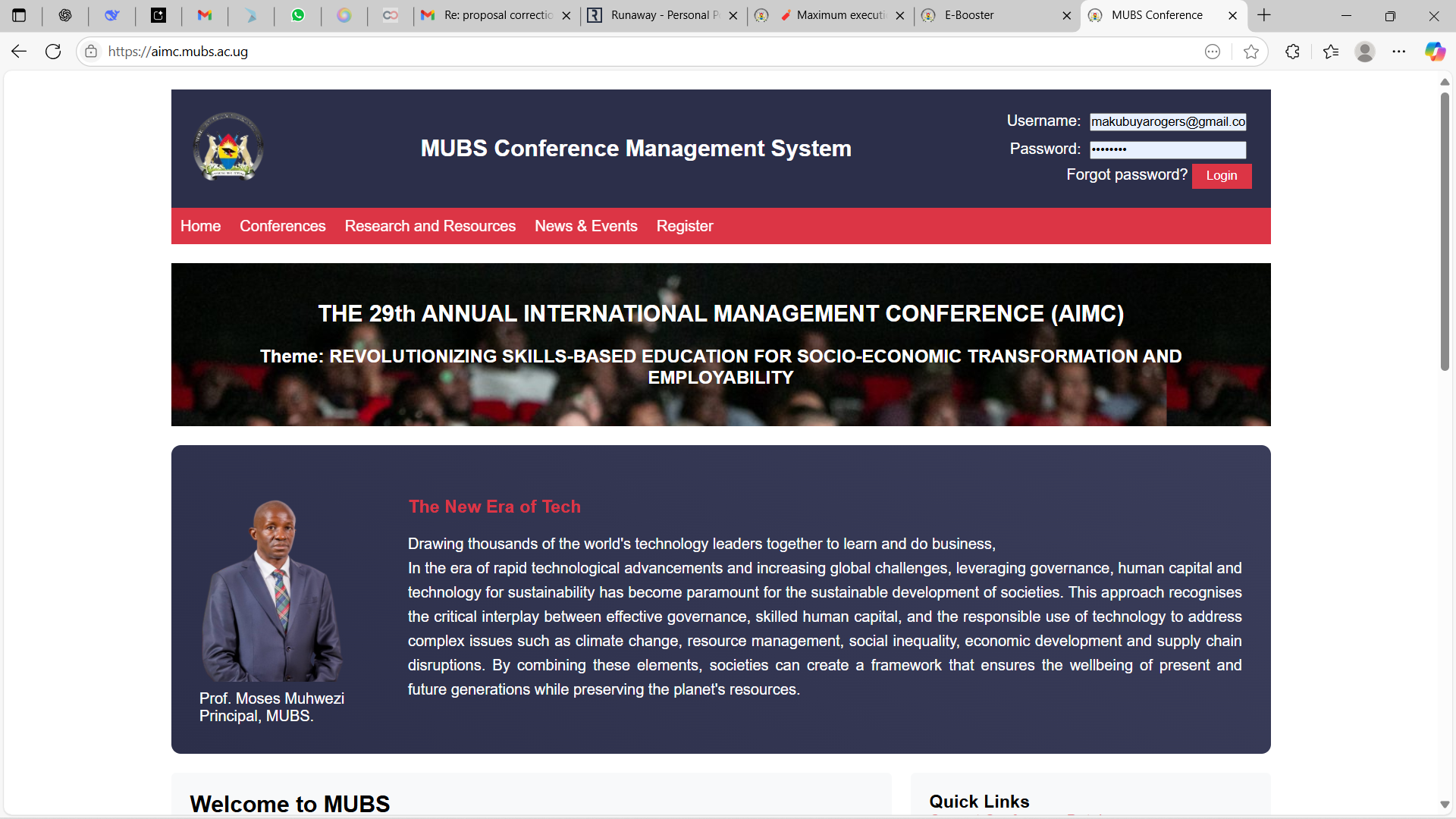The height and width of the screenshot is (819, 1456).
Task: Click the Welcome to MUBS heading
Action: [290, 803]
